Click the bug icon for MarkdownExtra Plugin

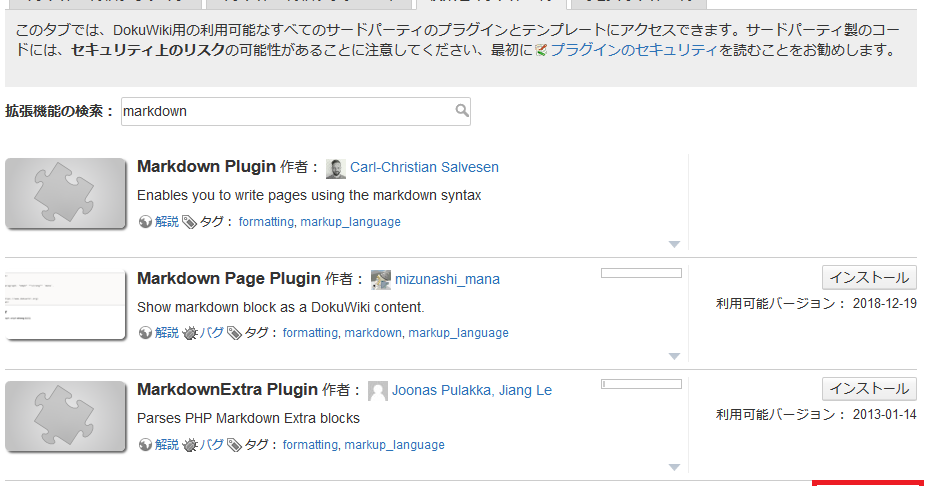(189, 445)
